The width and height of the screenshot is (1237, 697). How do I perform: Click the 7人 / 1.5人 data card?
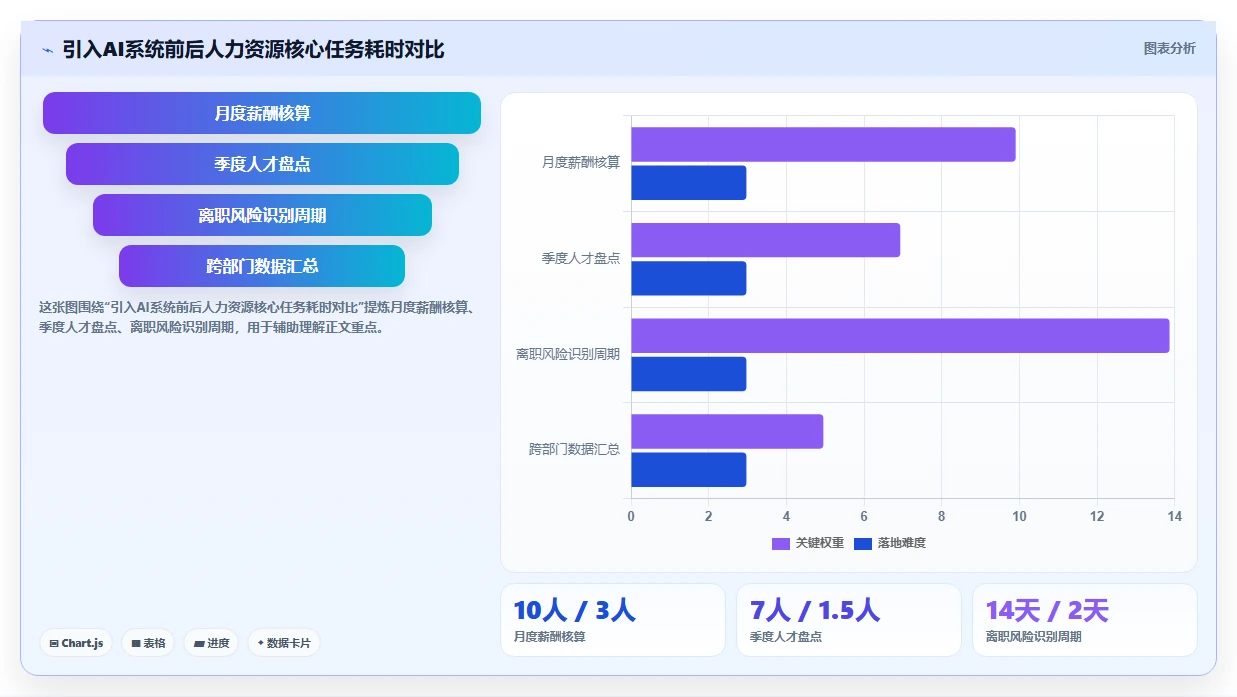pos(849,620)
